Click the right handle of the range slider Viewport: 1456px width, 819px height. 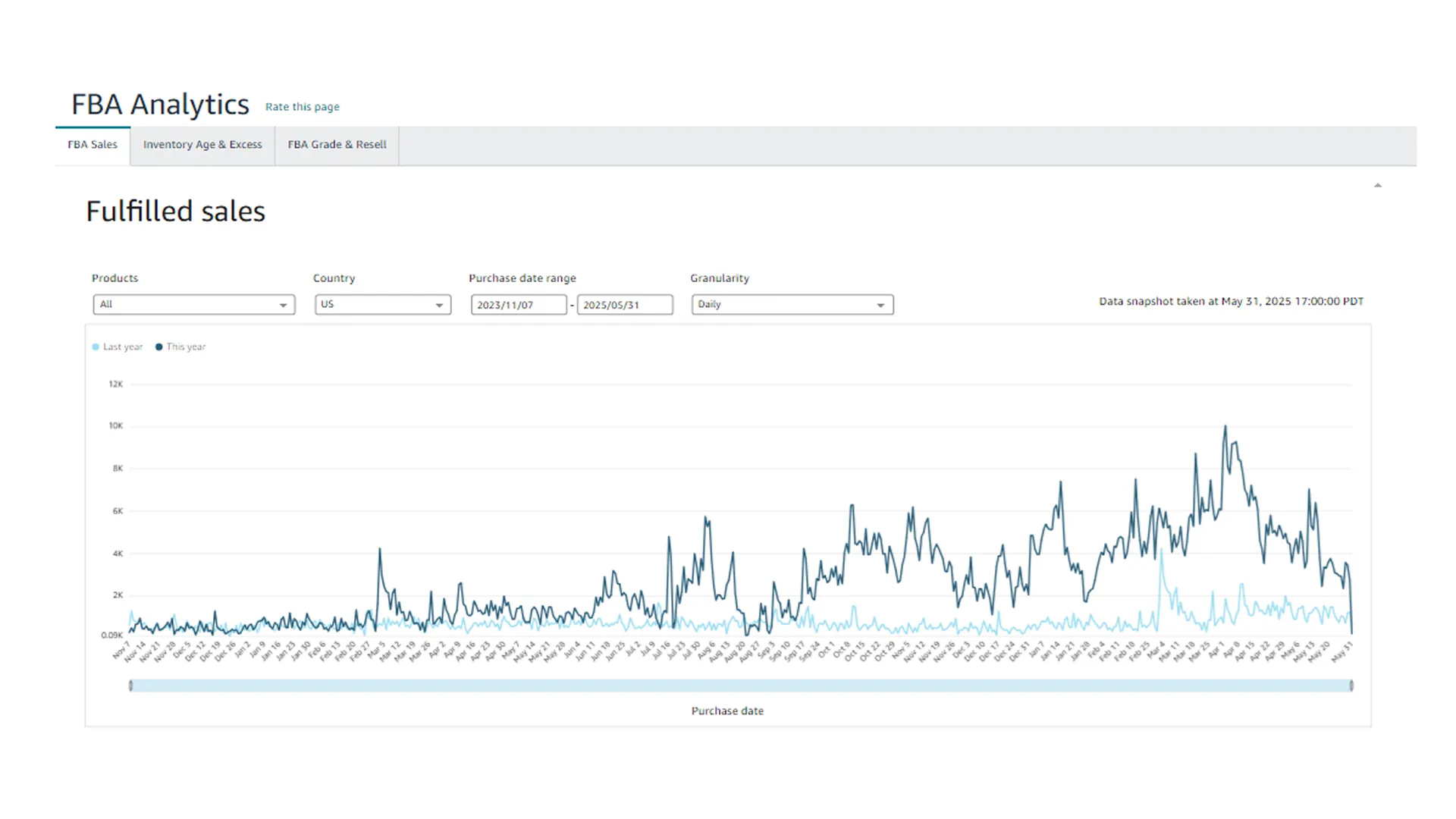(x=1351, y=686)
